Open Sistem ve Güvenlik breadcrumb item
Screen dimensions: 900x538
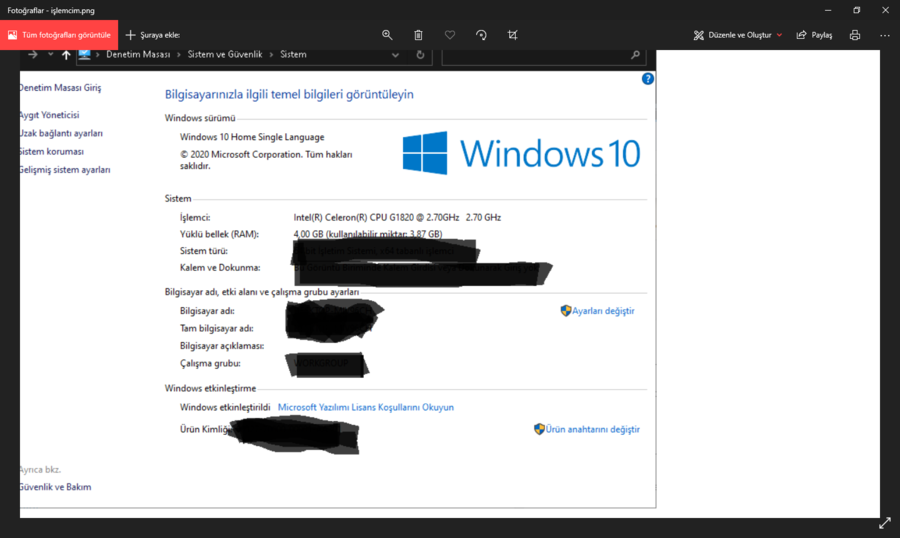[x=225, y=55]
